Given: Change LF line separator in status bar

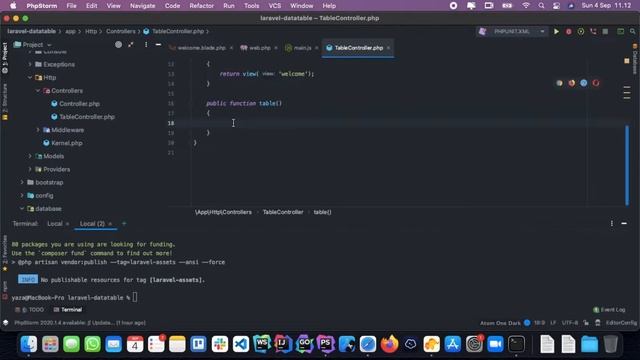Looking at the screenshot, I should tap(553, 323).
